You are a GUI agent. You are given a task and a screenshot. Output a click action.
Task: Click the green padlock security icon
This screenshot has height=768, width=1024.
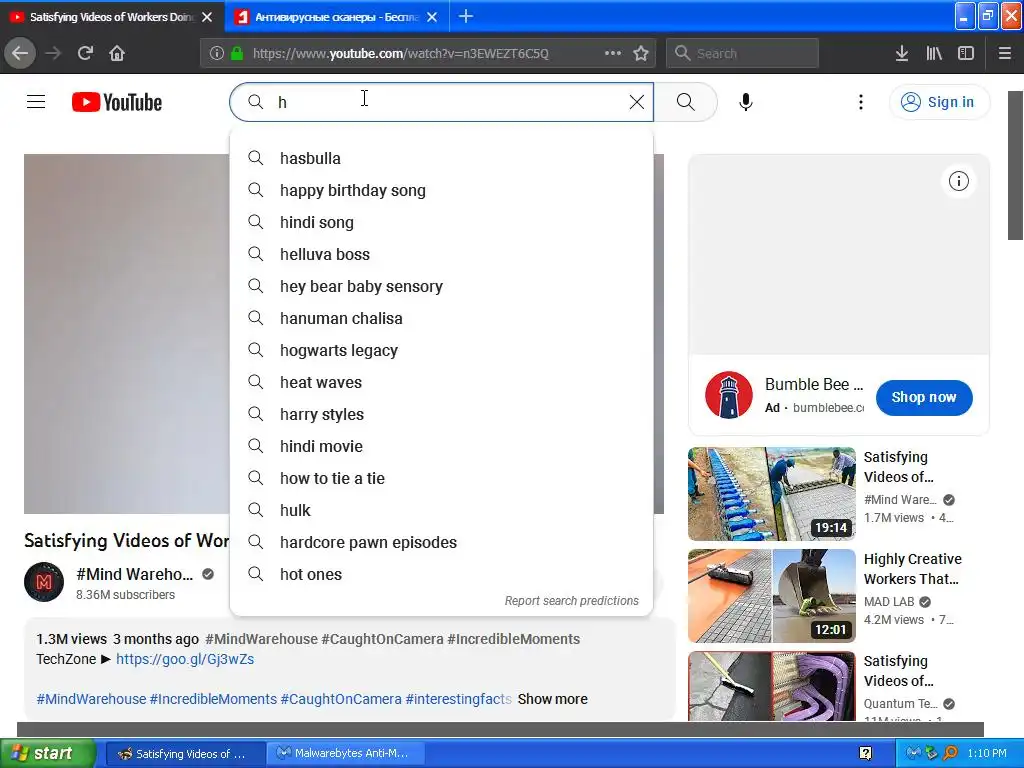[237, 53]
